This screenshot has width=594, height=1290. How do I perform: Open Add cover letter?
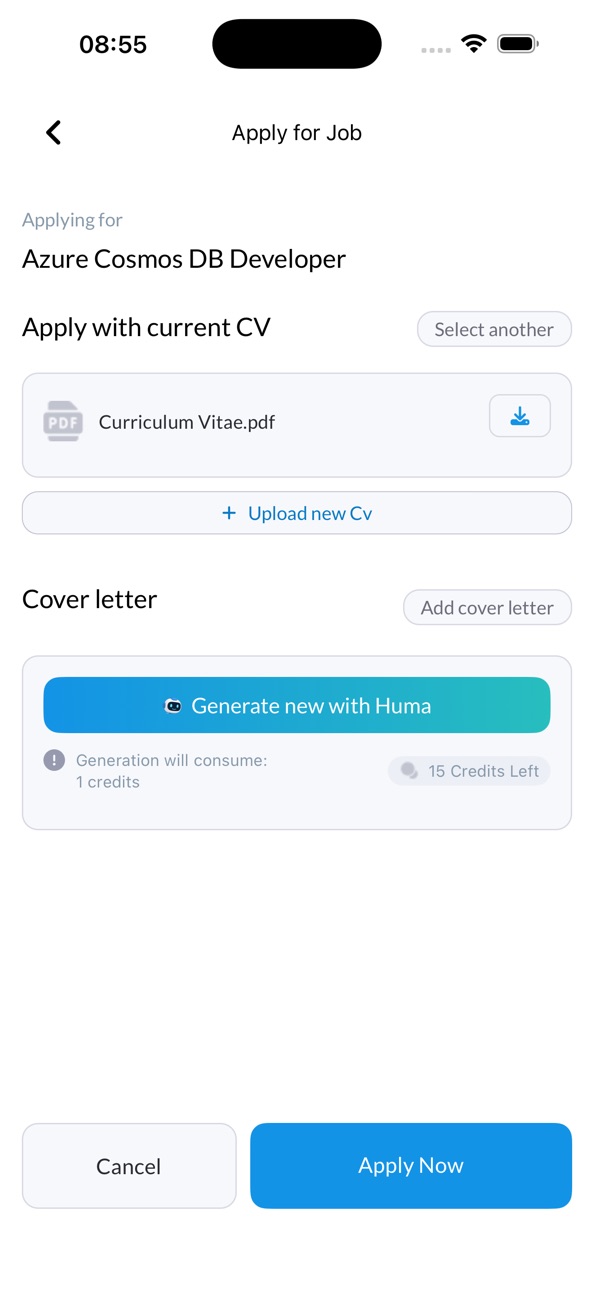coord(487,607)
